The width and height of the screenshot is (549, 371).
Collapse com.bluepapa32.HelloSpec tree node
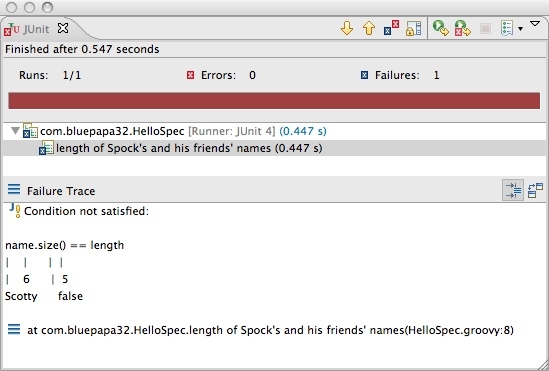point(15,131)
